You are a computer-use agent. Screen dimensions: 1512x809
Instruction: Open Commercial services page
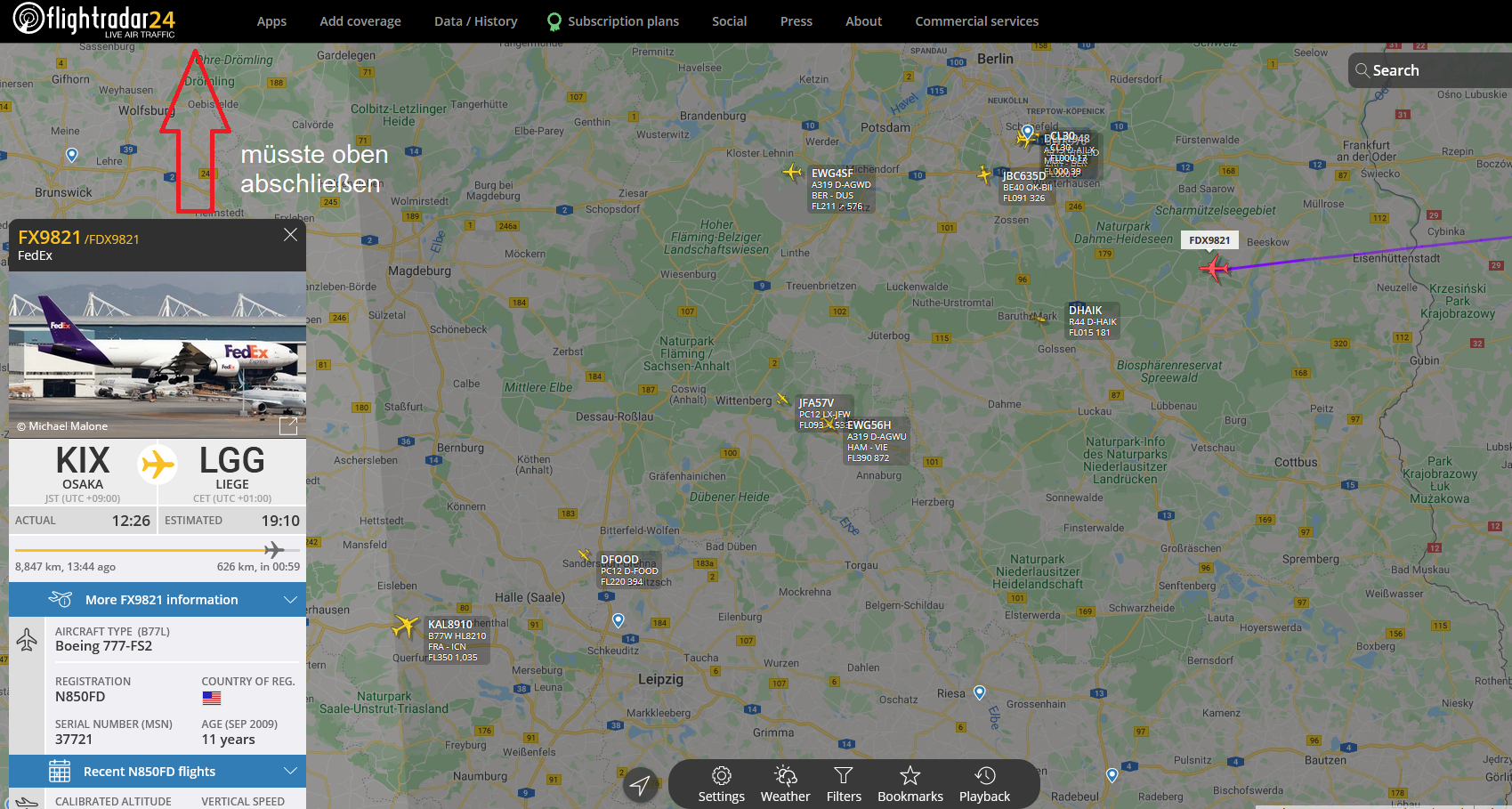click(977, 21)
